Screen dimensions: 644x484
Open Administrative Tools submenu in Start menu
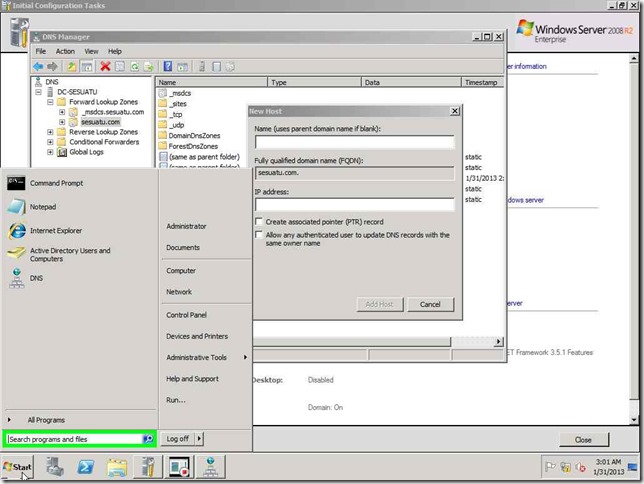(x=206, y=357)
